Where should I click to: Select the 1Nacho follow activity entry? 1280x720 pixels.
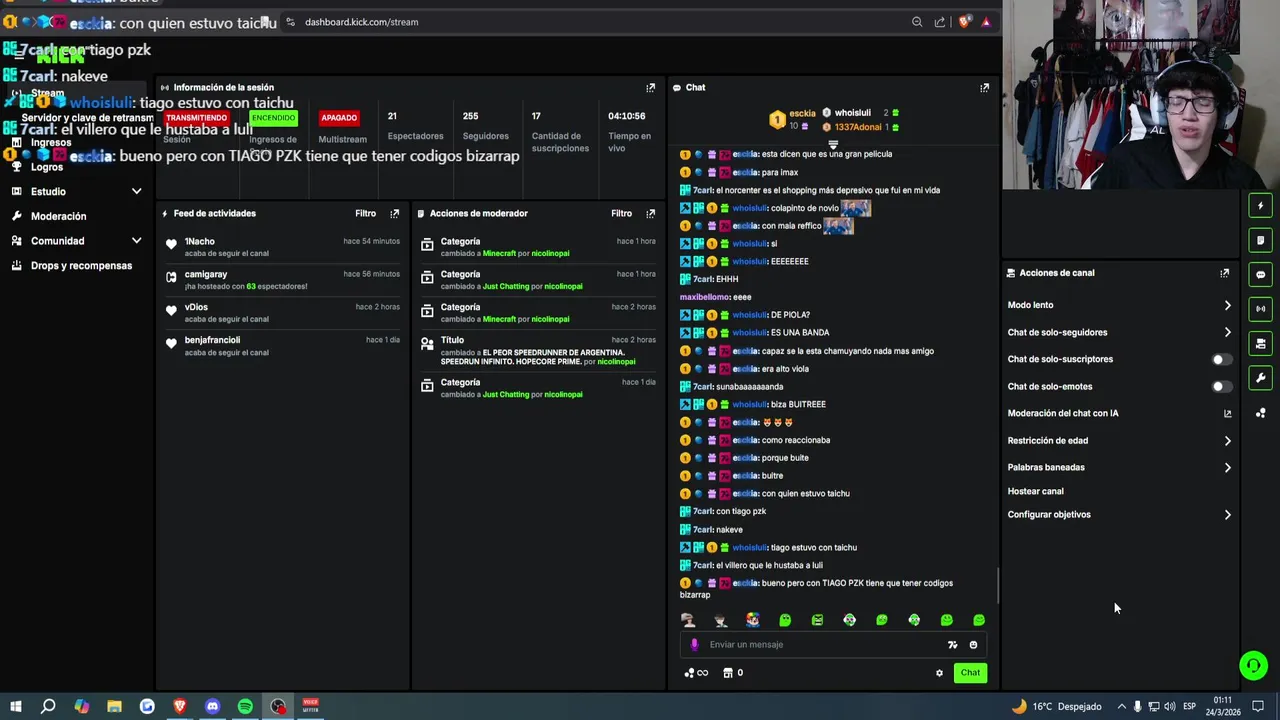click(x=284, y=247)
